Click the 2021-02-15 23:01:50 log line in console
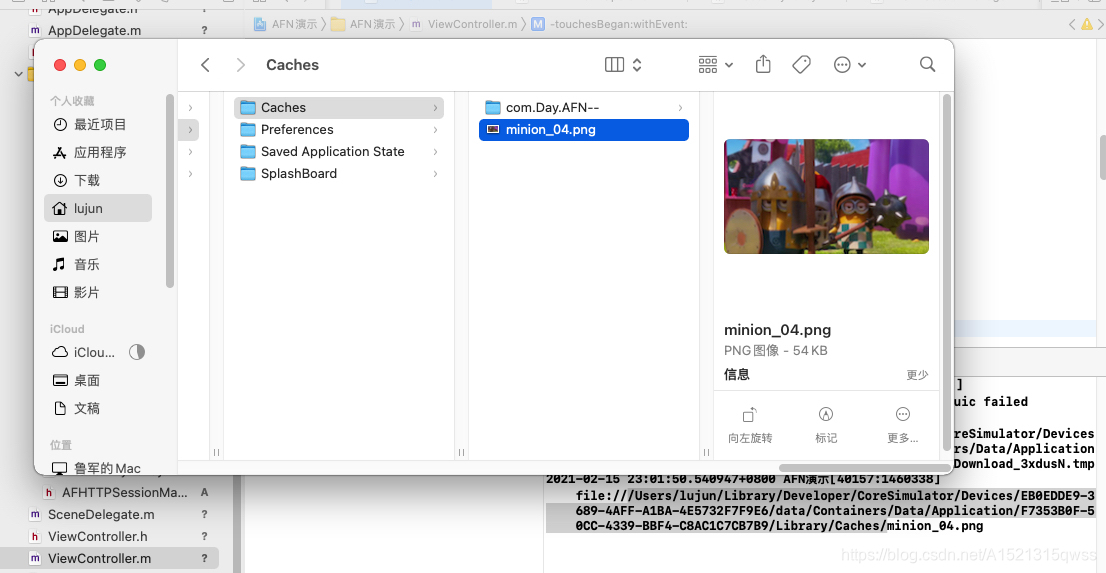Viewport: 1106px width, 573px height. pyautogui.click(x=742, y=480)
